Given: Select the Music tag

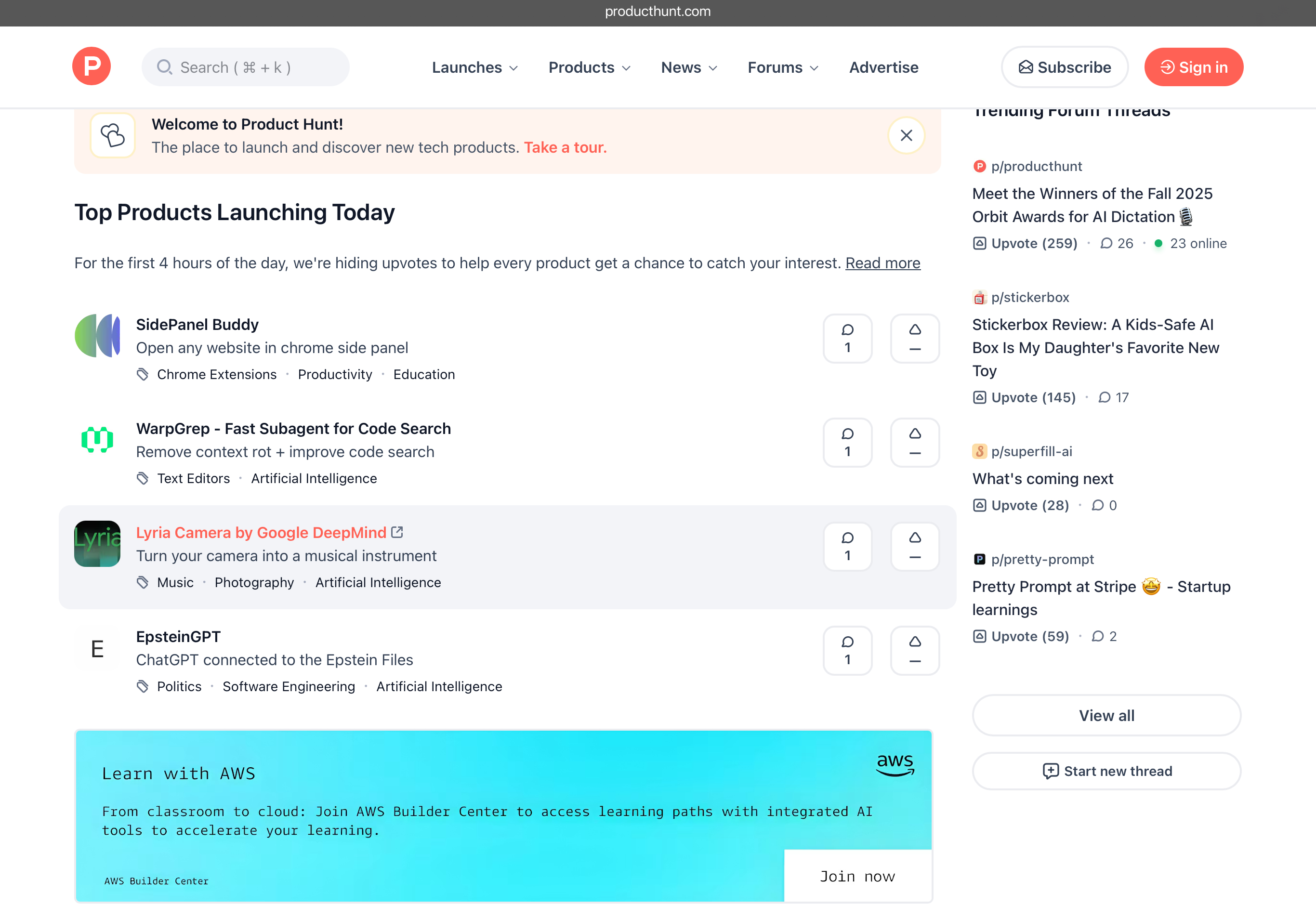Looking at the screenshot, I should coord(175,582).
